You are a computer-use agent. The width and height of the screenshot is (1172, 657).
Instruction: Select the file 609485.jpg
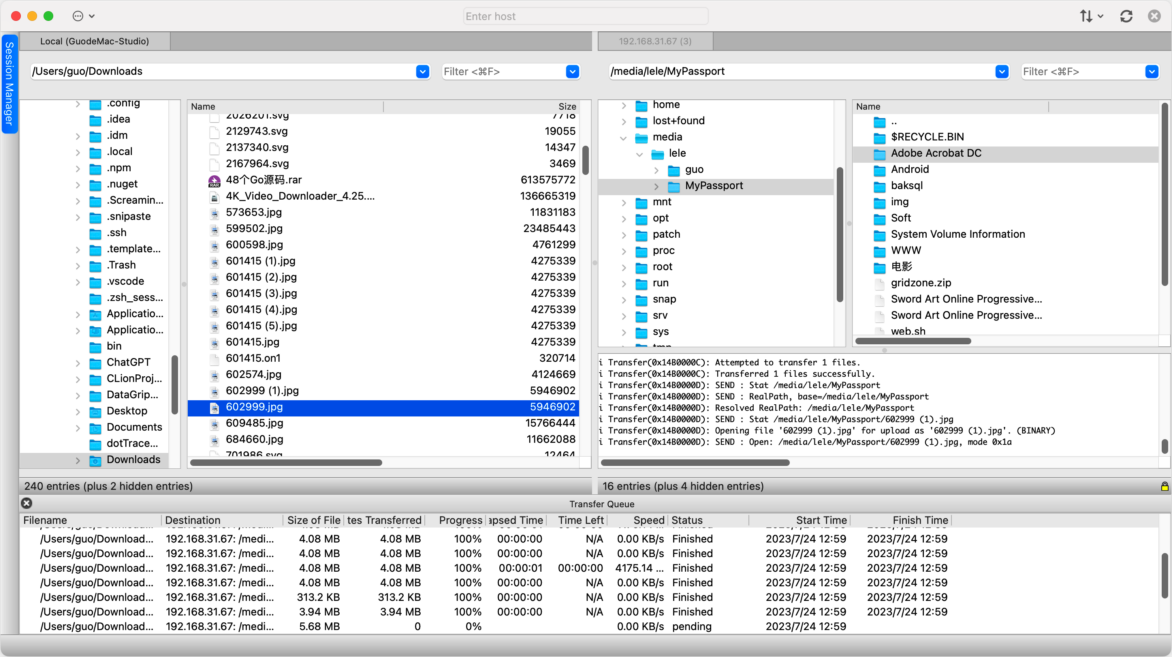254,423
